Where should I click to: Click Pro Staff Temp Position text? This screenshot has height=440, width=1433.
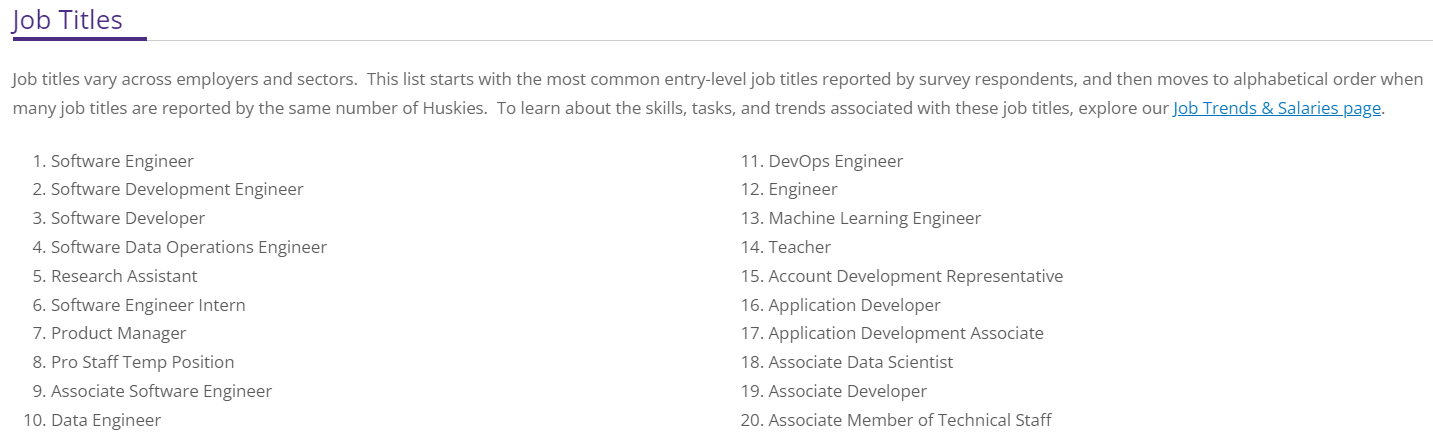pyautogui.click(x=142, y=362)
